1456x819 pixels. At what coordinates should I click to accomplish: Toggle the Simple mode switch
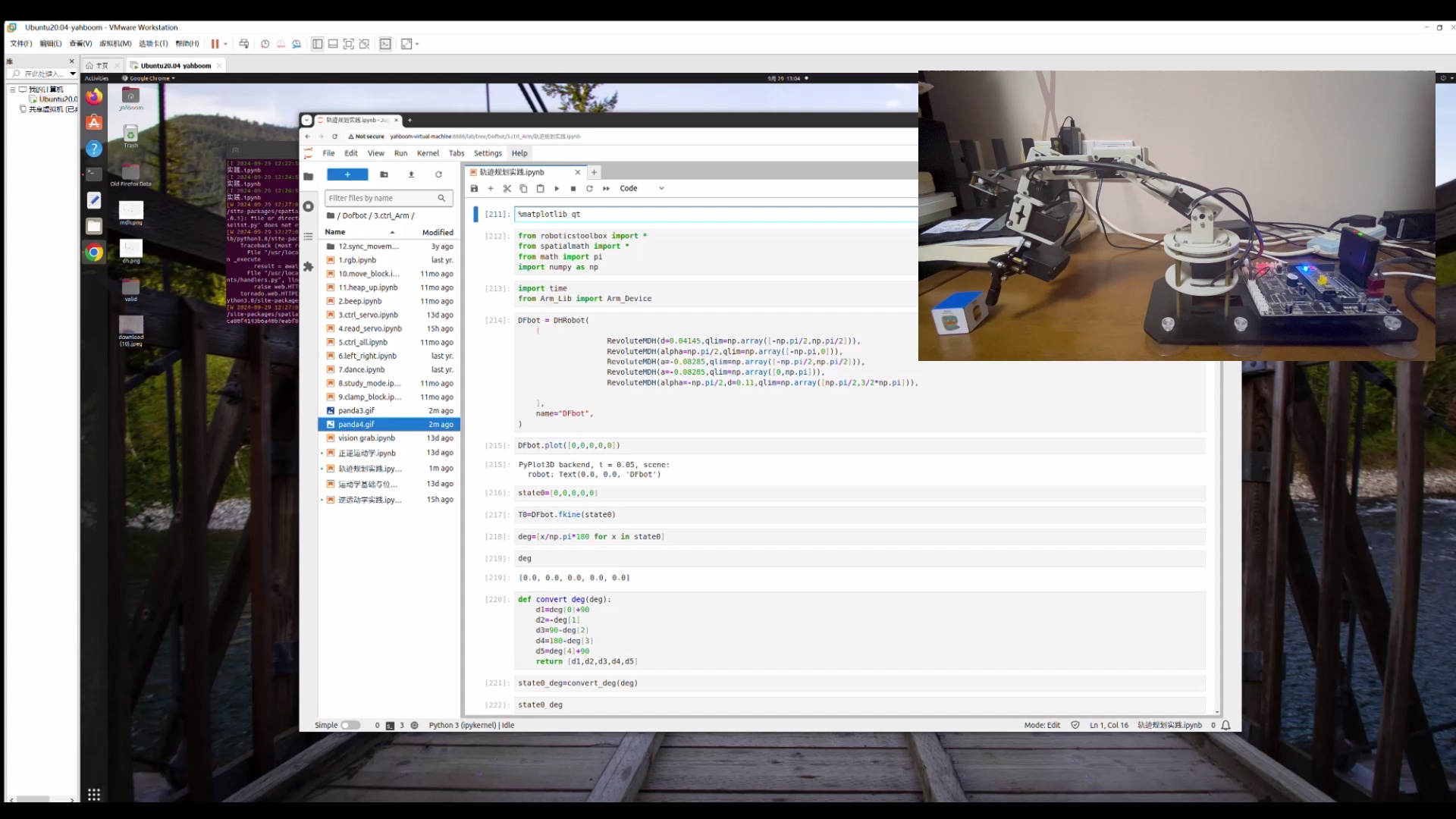(350, 726)
